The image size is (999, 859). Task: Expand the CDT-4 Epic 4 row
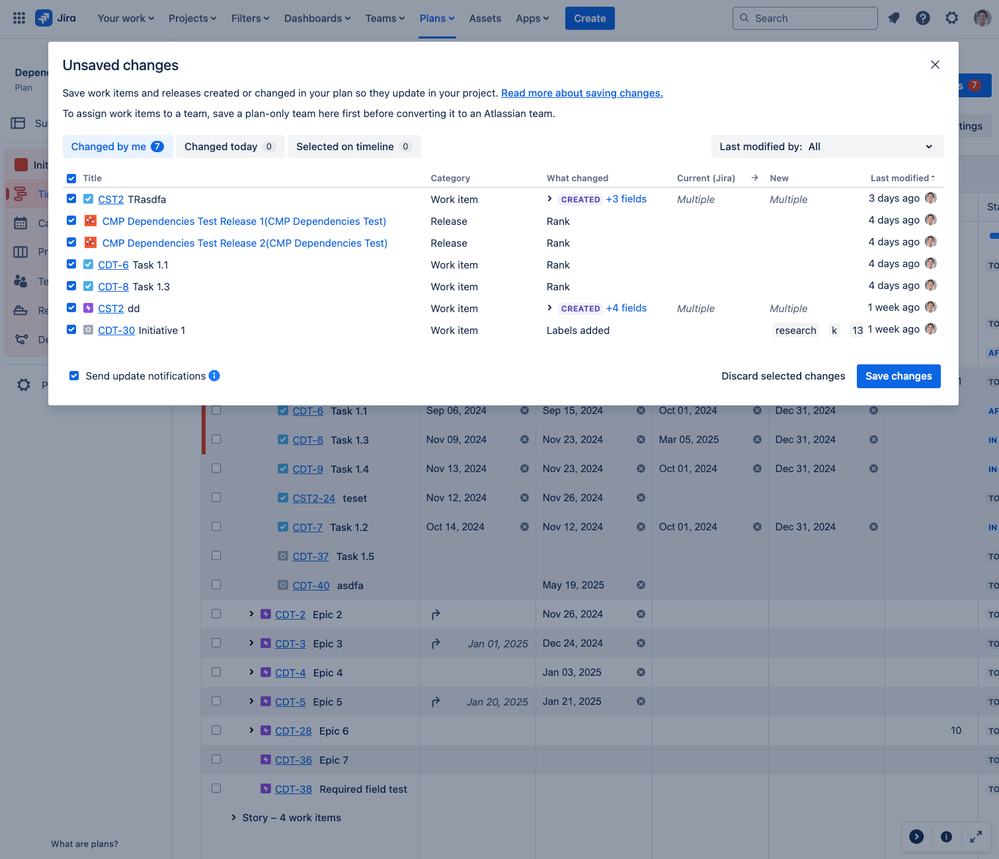[251, 672]
